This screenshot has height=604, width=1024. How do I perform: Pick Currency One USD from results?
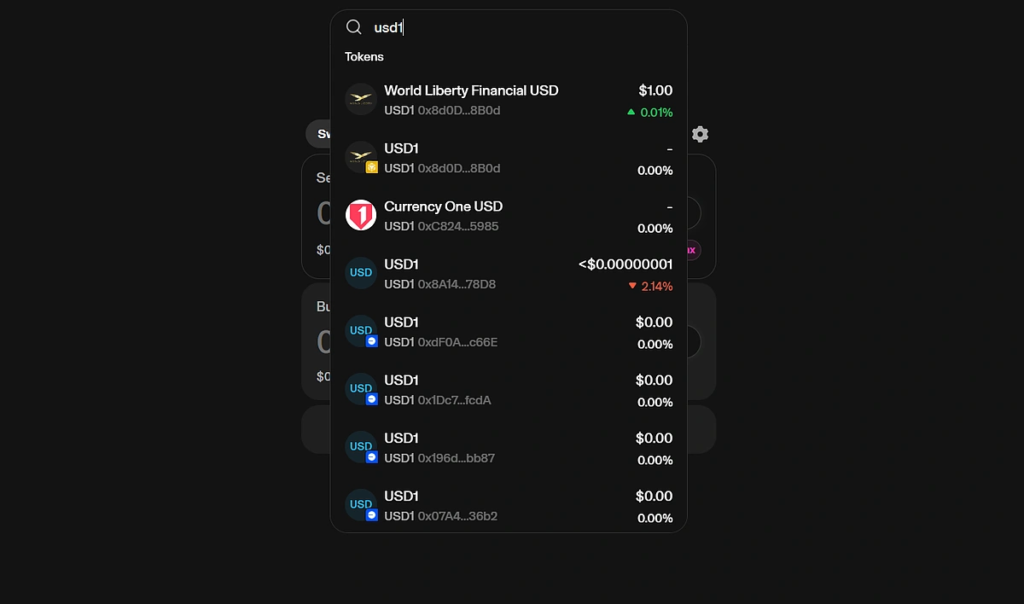(x=509, y=215)
